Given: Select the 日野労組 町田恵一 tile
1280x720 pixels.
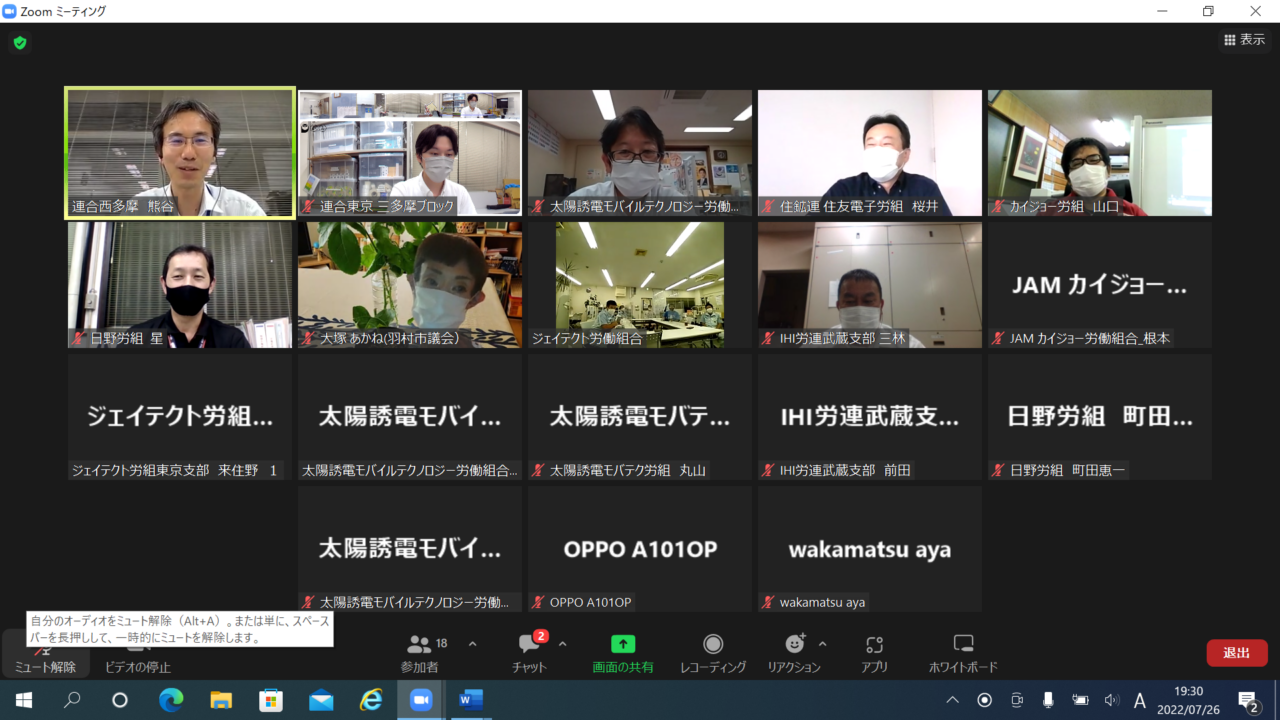Looking at the screenshot, I should click(x=1100, y=417).
